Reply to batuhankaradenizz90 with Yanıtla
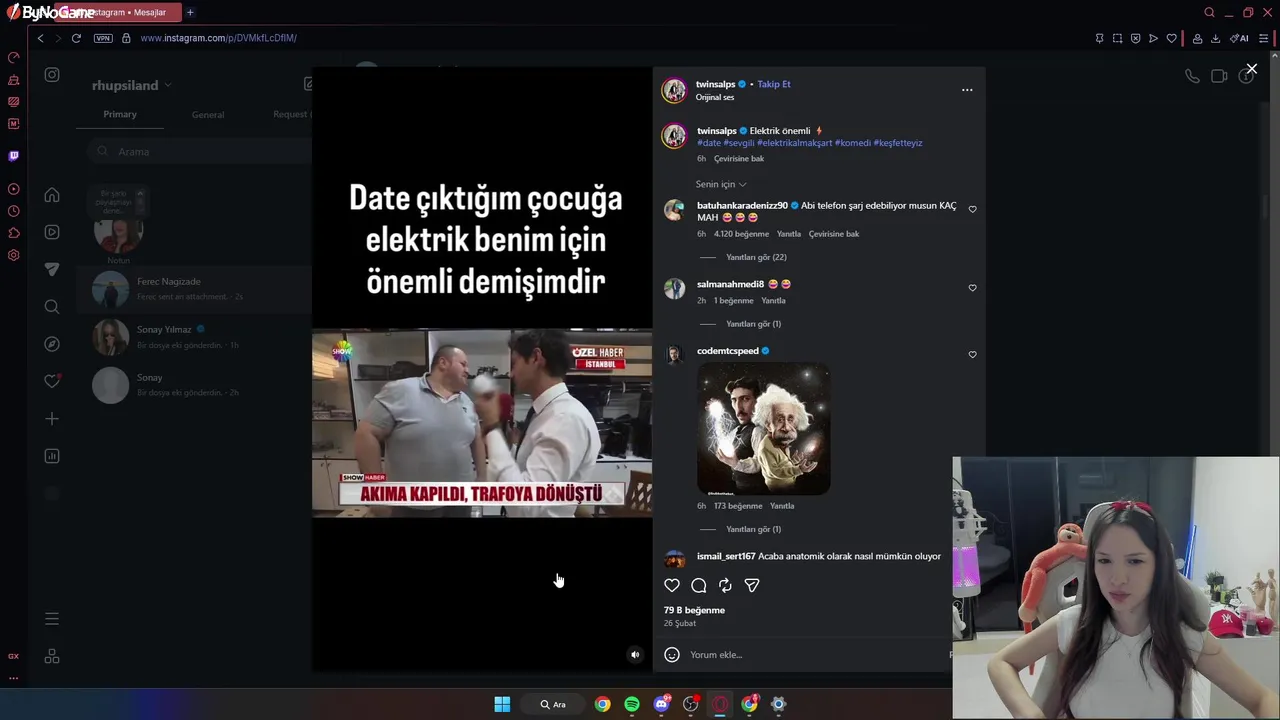This screenshot has width=1280, height=720. (789, 234)
